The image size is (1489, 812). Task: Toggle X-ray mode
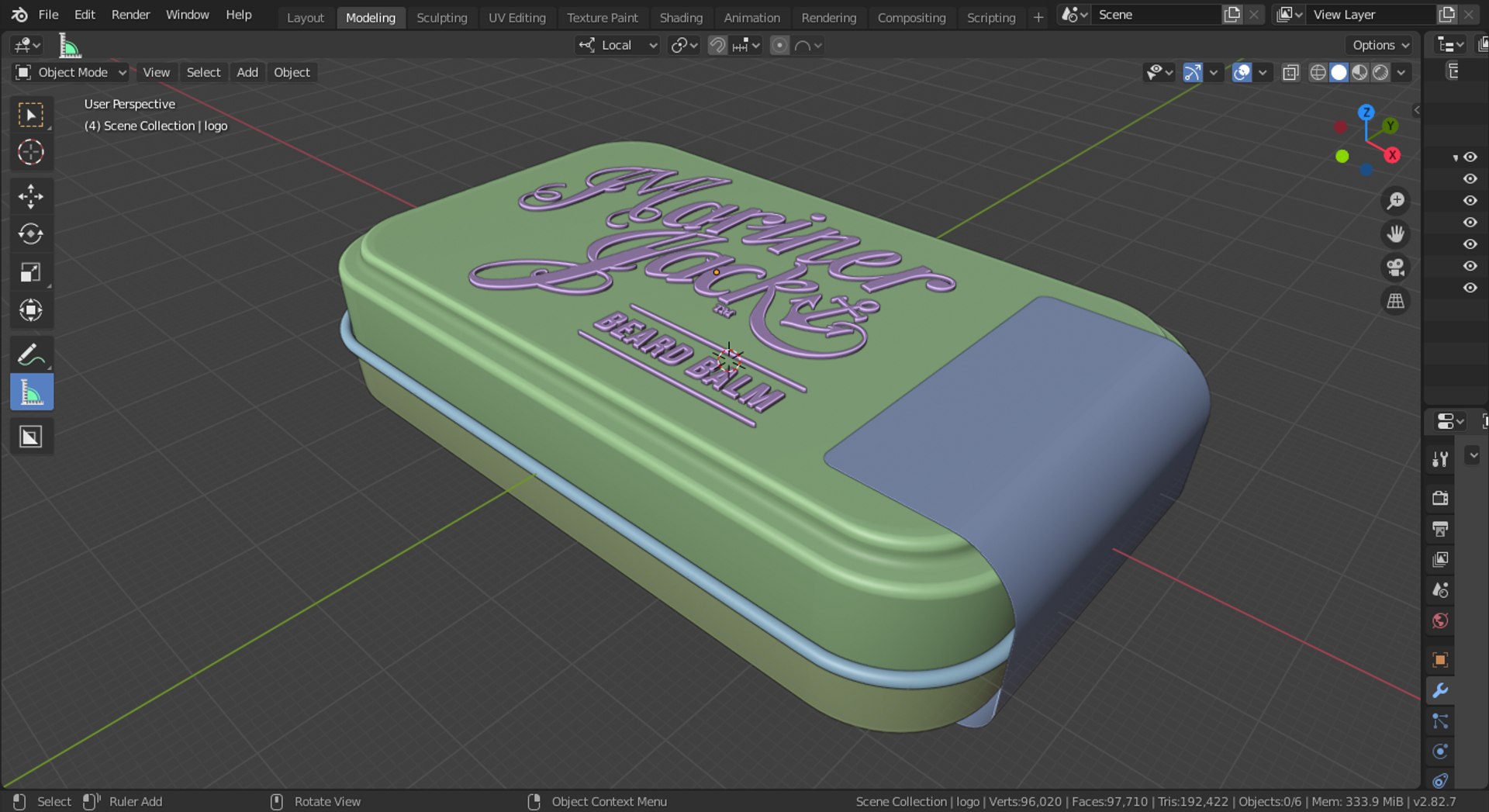[1290, 73]
